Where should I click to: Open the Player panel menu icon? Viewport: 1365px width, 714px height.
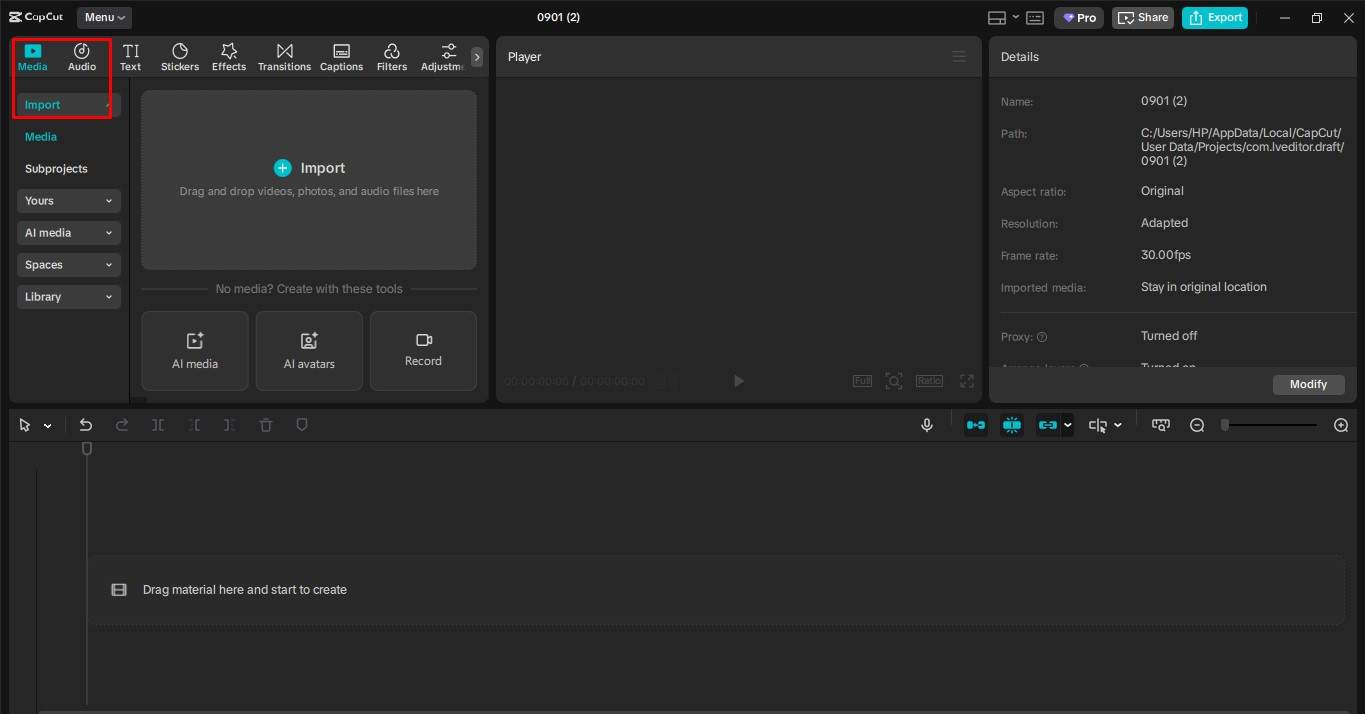959,57
